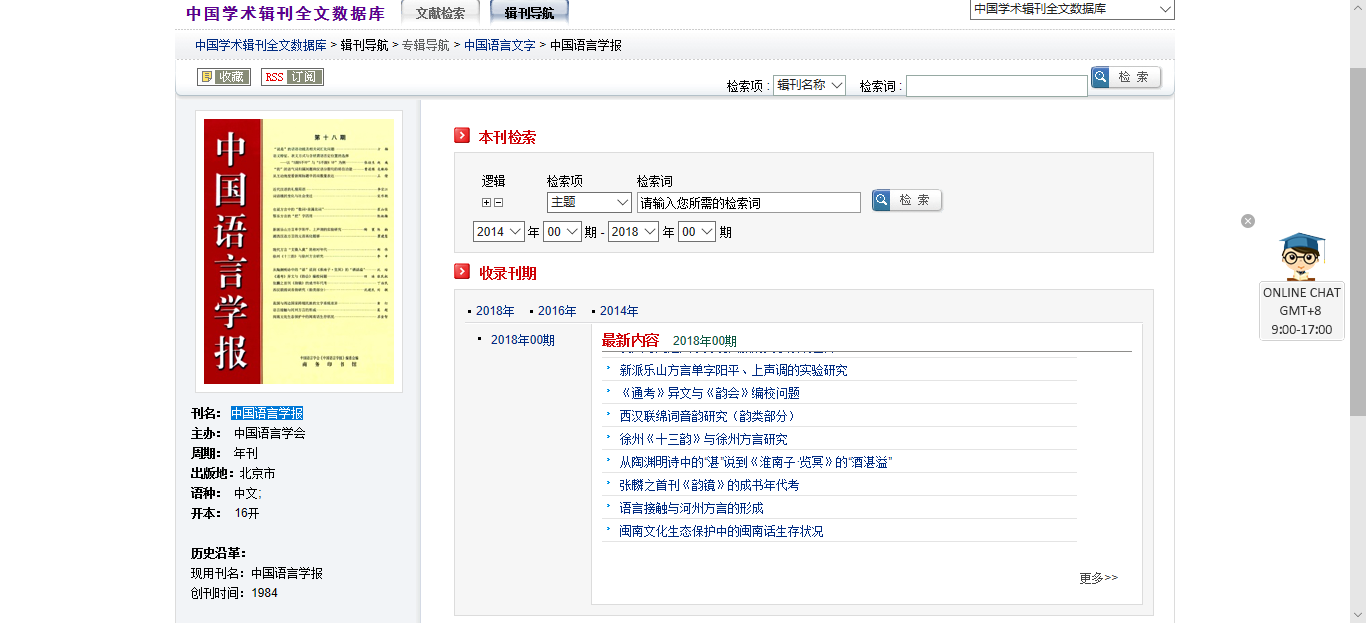This screenshot has height=623, width=1366.
Task: Expand the 2014 start year dropdown
Action: coord(498,232)
